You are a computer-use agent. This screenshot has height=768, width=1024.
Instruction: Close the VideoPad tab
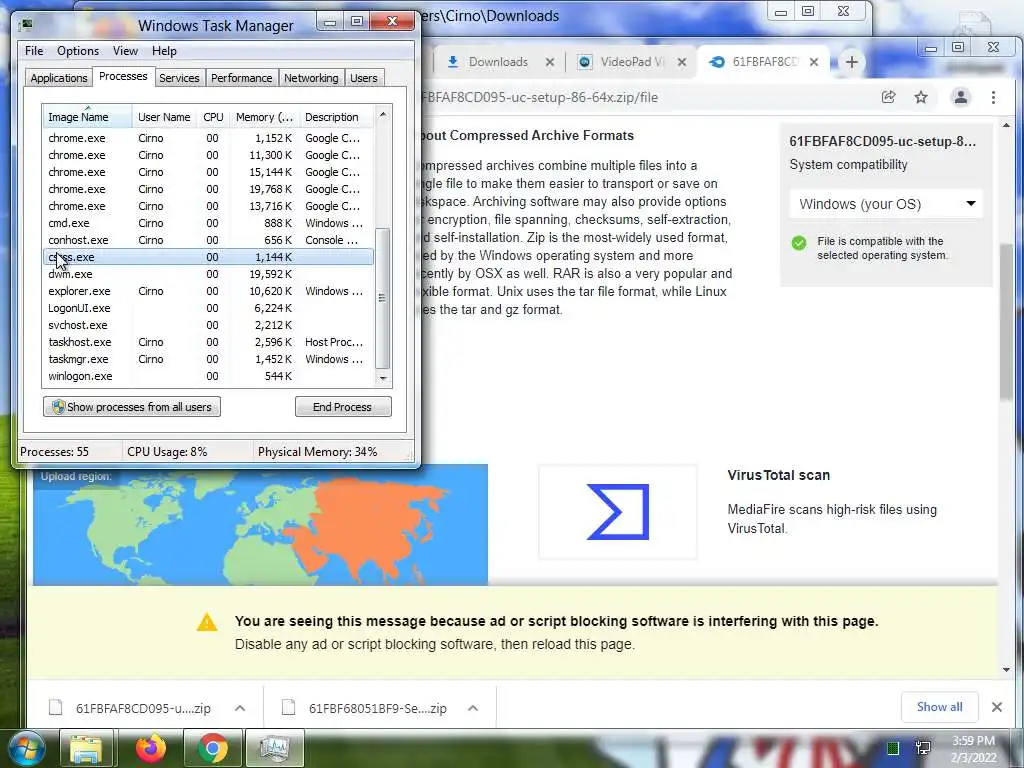[682, 62]
